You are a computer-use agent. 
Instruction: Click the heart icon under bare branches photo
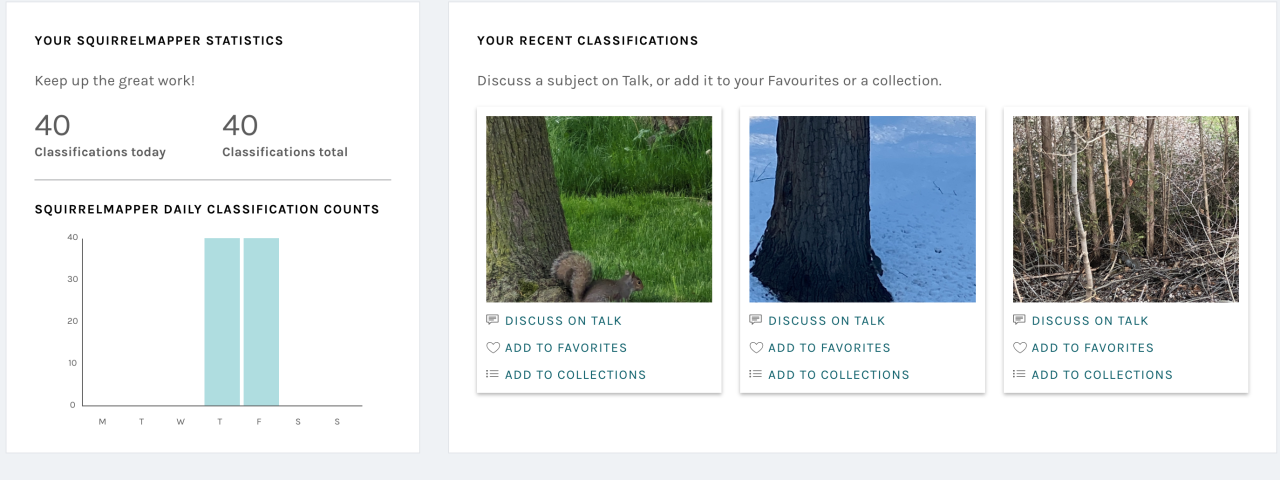(x=1019, y=347)
